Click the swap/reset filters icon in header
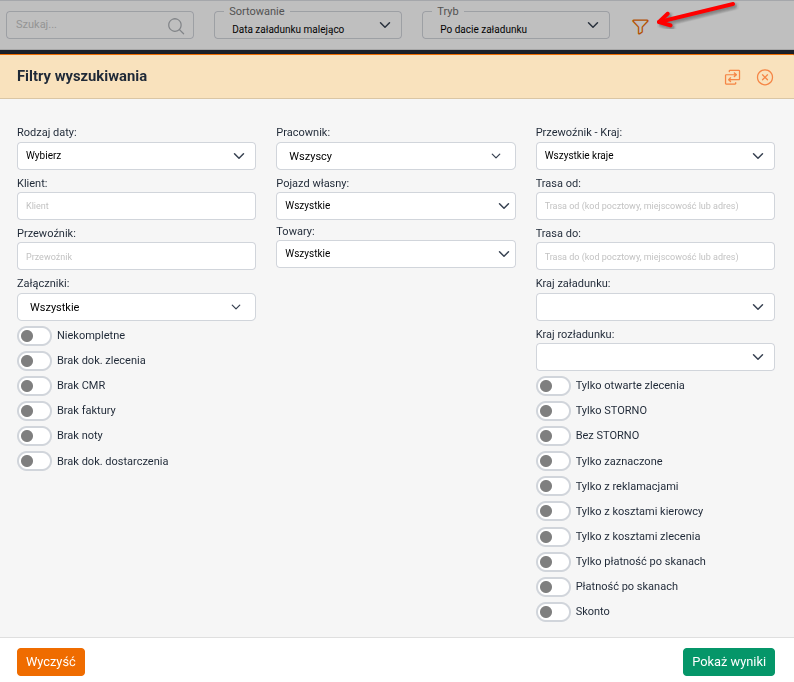This screenshot has width=794, height=682. coord(733,77)
